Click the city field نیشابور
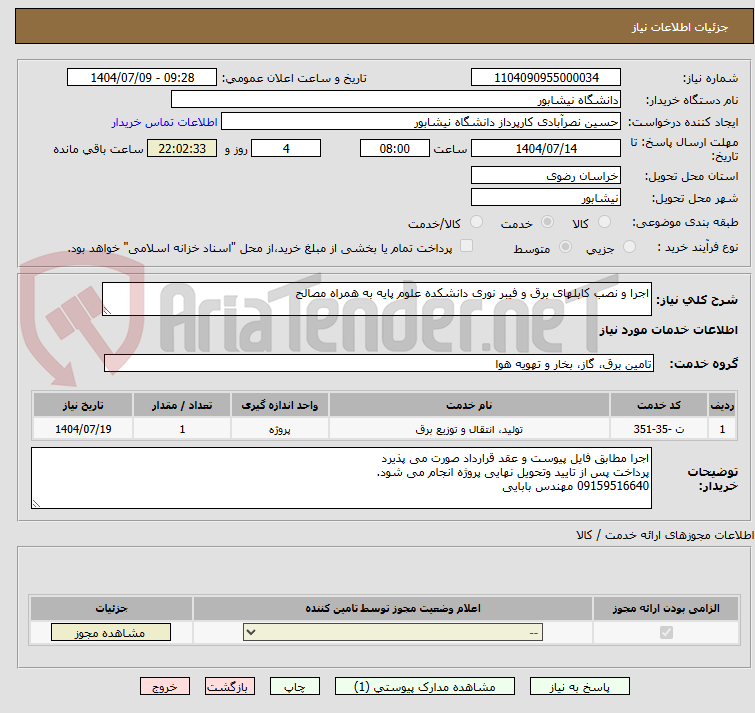 (x=546, y=198)
